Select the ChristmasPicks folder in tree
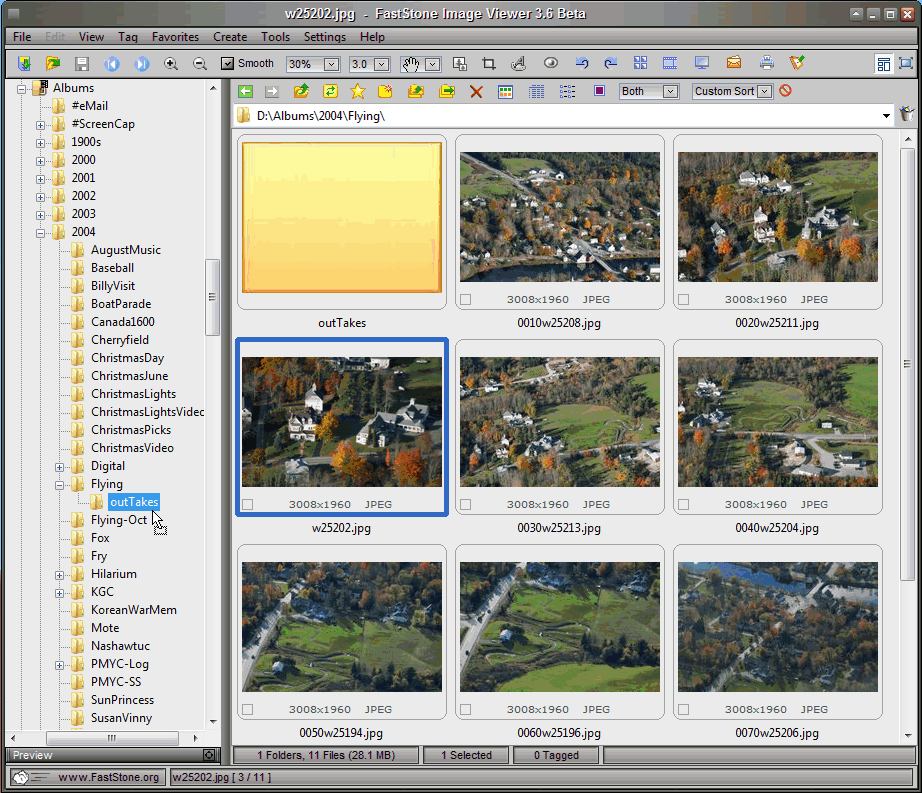922x793 pixels. (x=131, y=430)
